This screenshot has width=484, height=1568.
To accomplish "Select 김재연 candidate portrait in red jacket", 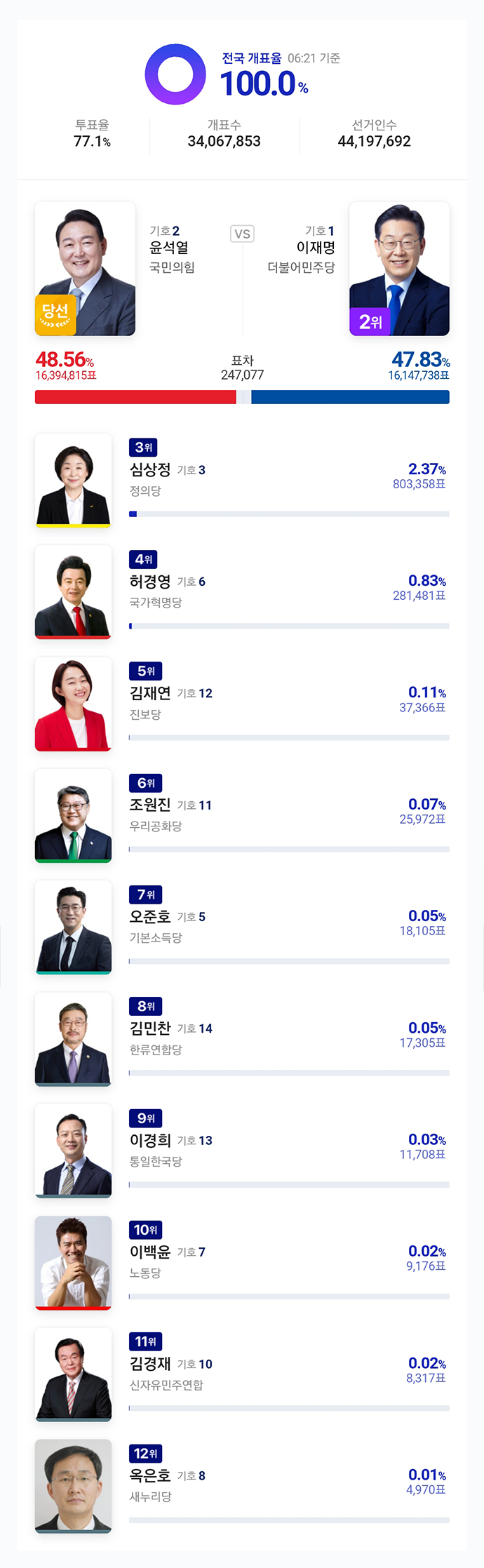I will (73, 704).
